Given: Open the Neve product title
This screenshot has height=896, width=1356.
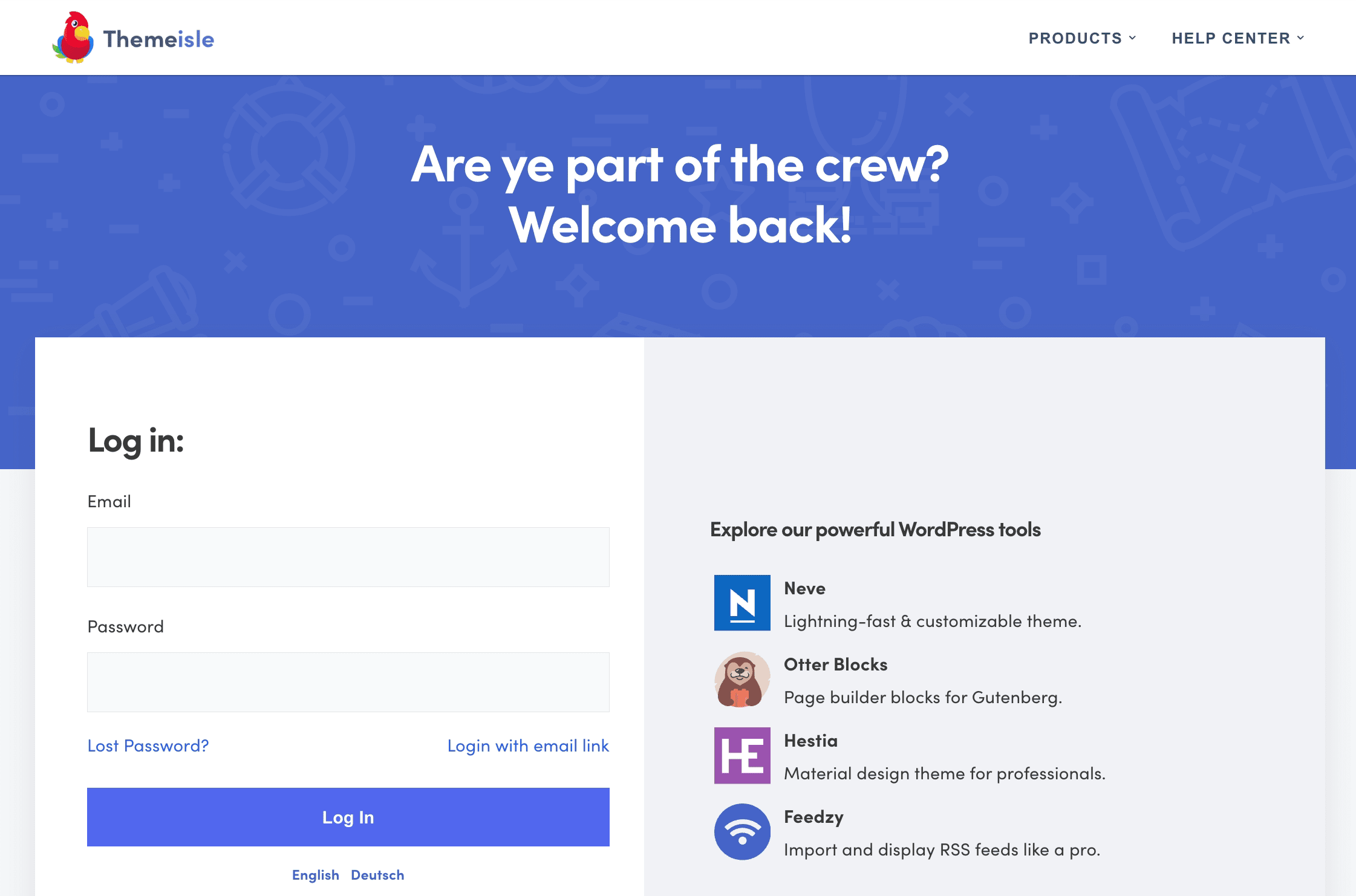Looking at the screenshot, I should coord(804,588).
